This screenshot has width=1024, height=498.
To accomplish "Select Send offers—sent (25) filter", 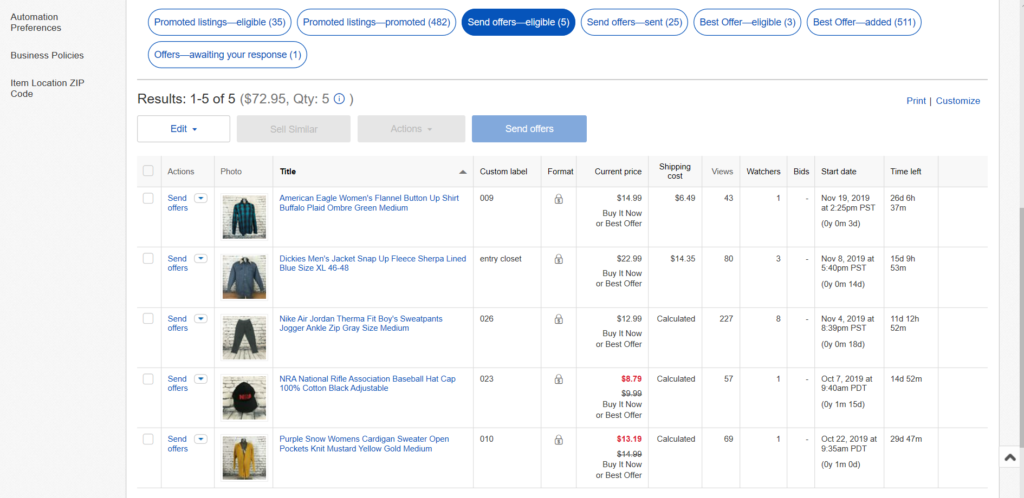I will [x=634, y=22].
